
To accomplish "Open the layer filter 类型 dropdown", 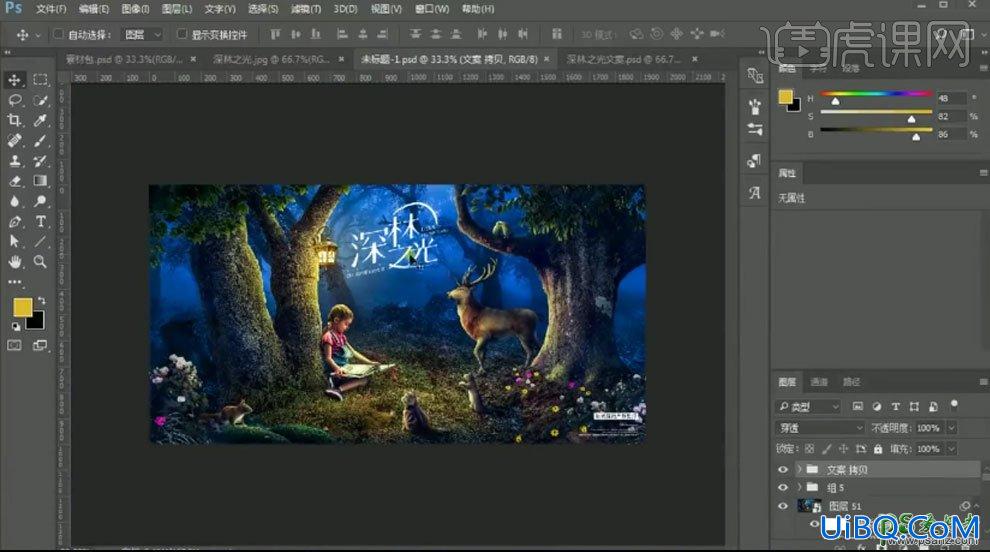I will click(808, 406).
